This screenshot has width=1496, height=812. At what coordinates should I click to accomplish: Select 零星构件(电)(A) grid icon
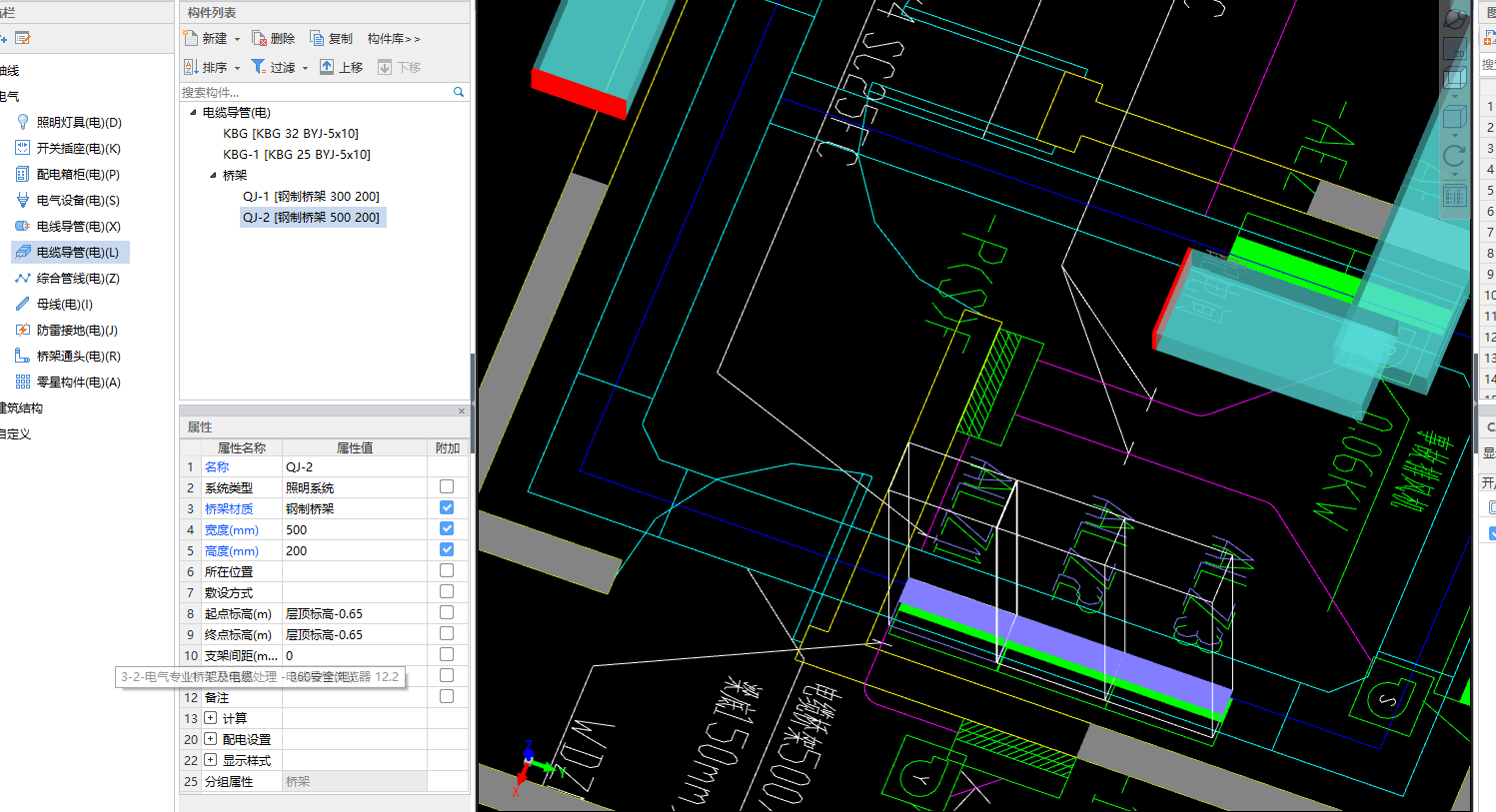click(23, 382)
